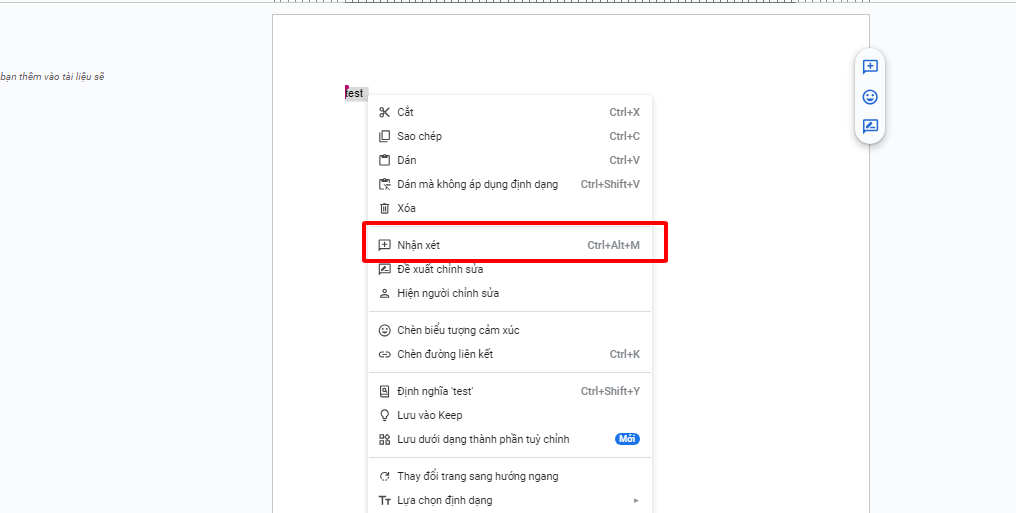Select Đề xuất chỉnh sửa option

440,269
